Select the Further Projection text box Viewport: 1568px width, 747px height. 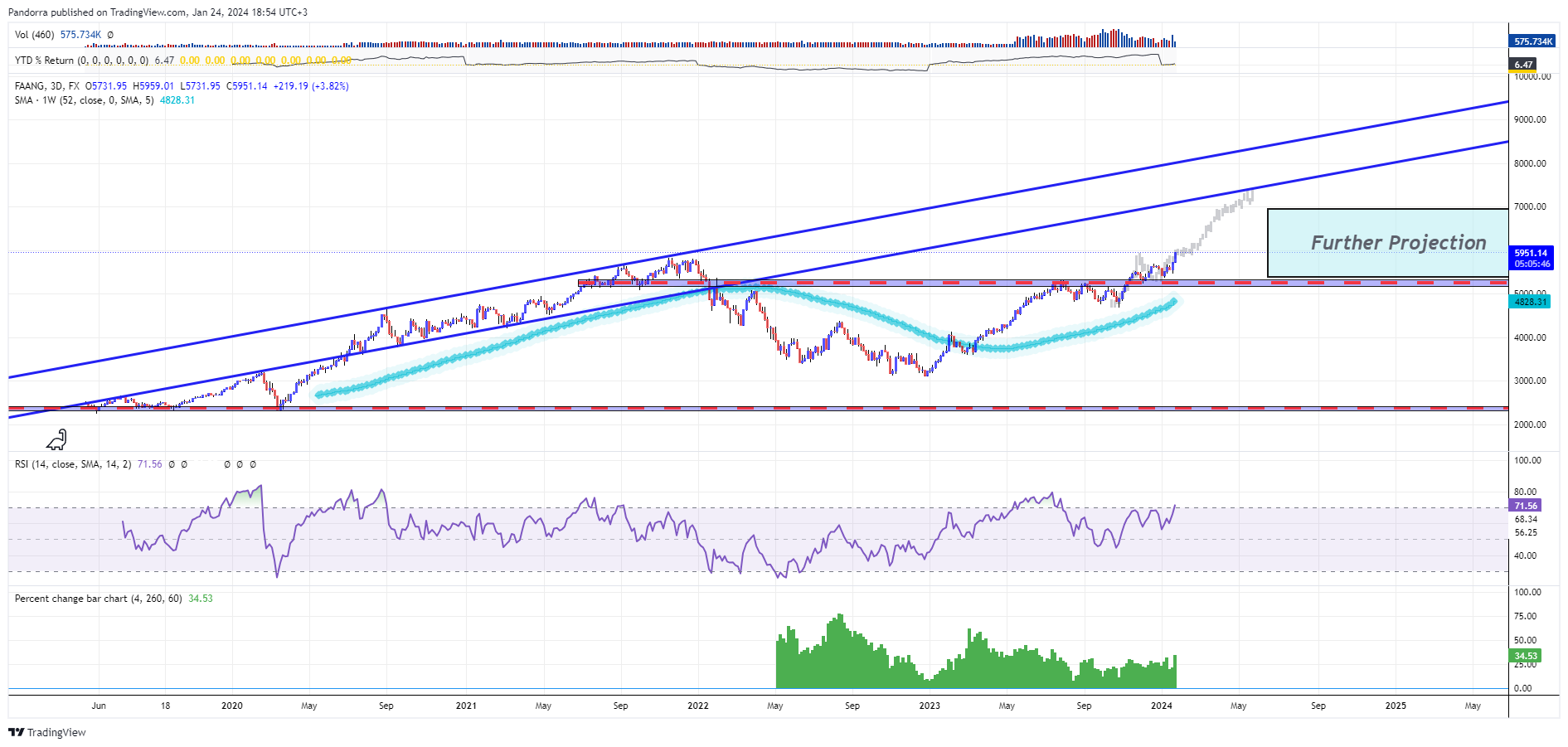coord(1387,242)
